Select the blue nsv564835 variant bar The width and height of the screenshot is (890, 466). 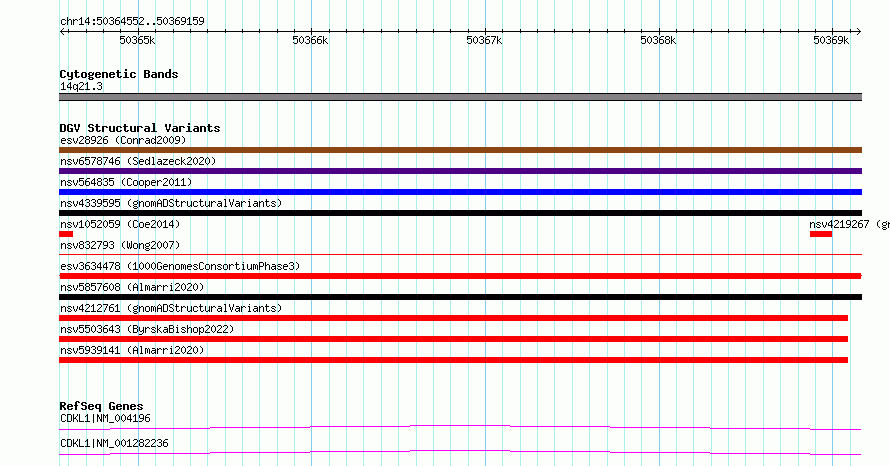tap(460, 192)
